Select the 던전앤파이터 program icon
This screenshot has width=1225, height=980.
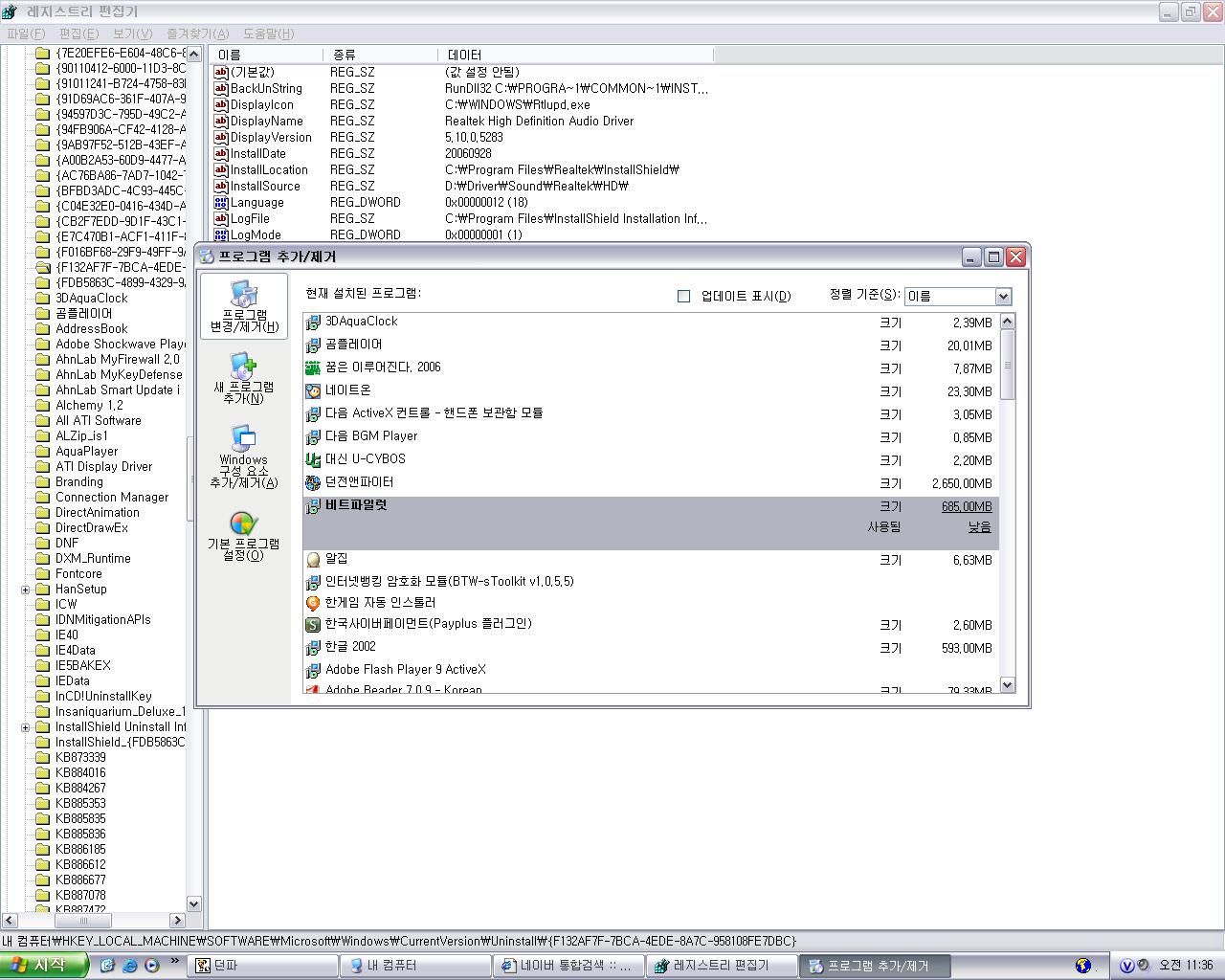click(x=313, y=483)
